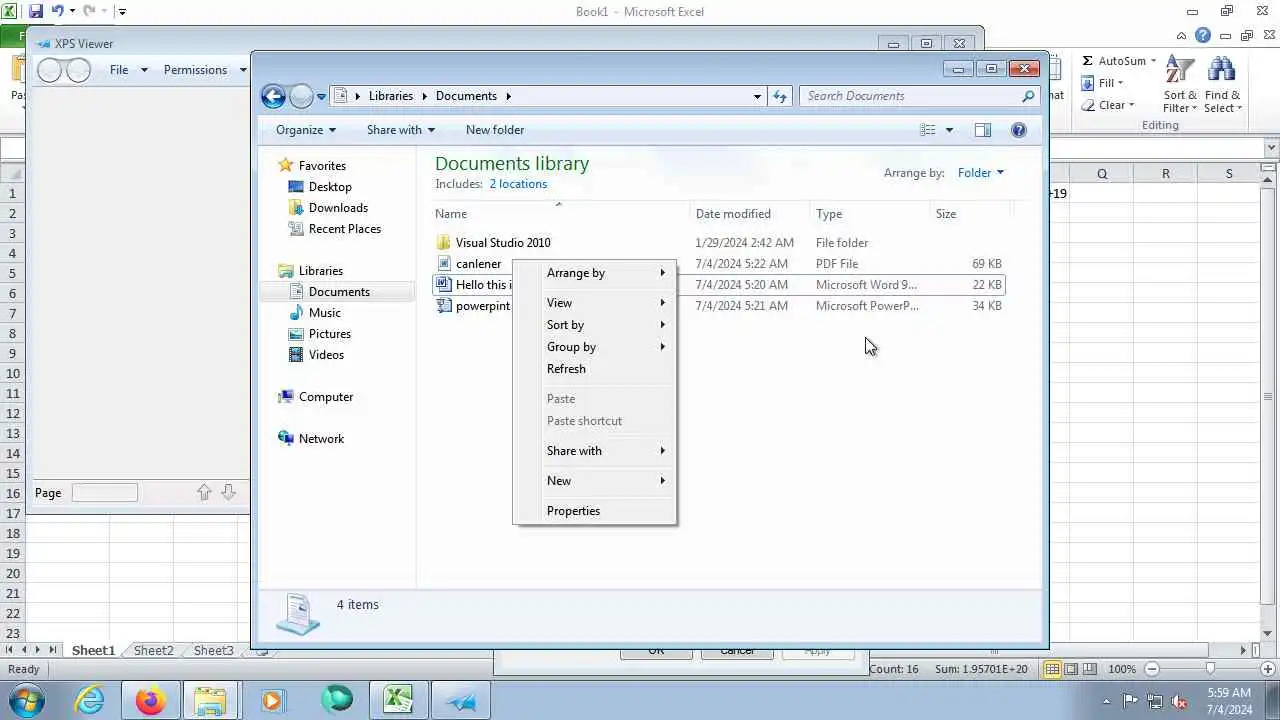
Task: Click the zoom out minus button in Excel
Action: point(1152,669)
